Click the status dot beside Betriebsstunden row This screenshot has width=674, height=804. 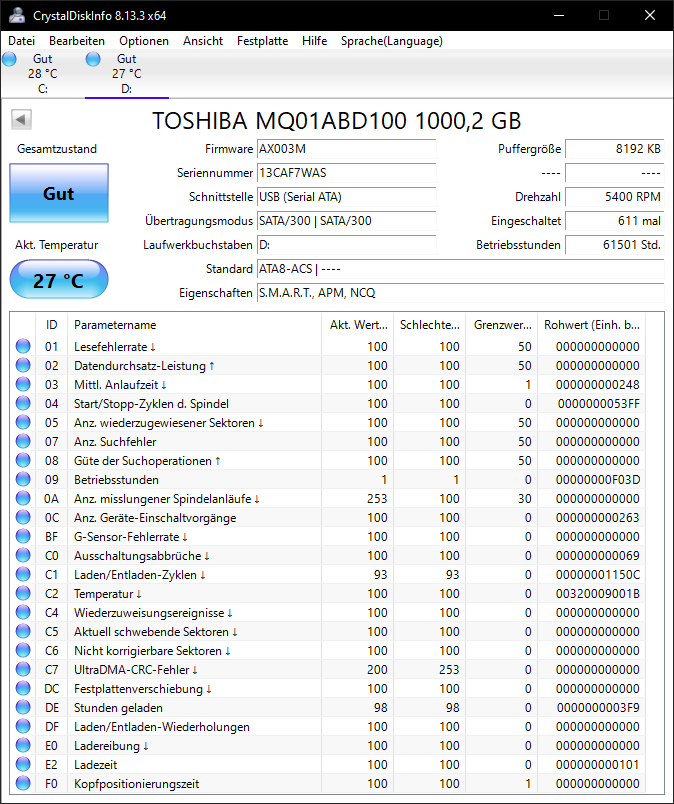click(22, 479)
